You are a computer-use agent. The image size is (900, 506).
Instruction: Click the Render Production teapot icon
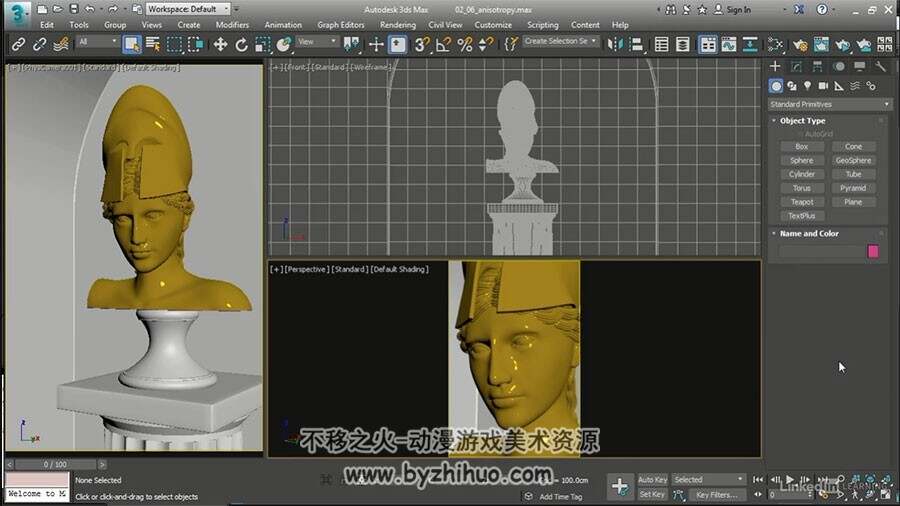(843, 44)
